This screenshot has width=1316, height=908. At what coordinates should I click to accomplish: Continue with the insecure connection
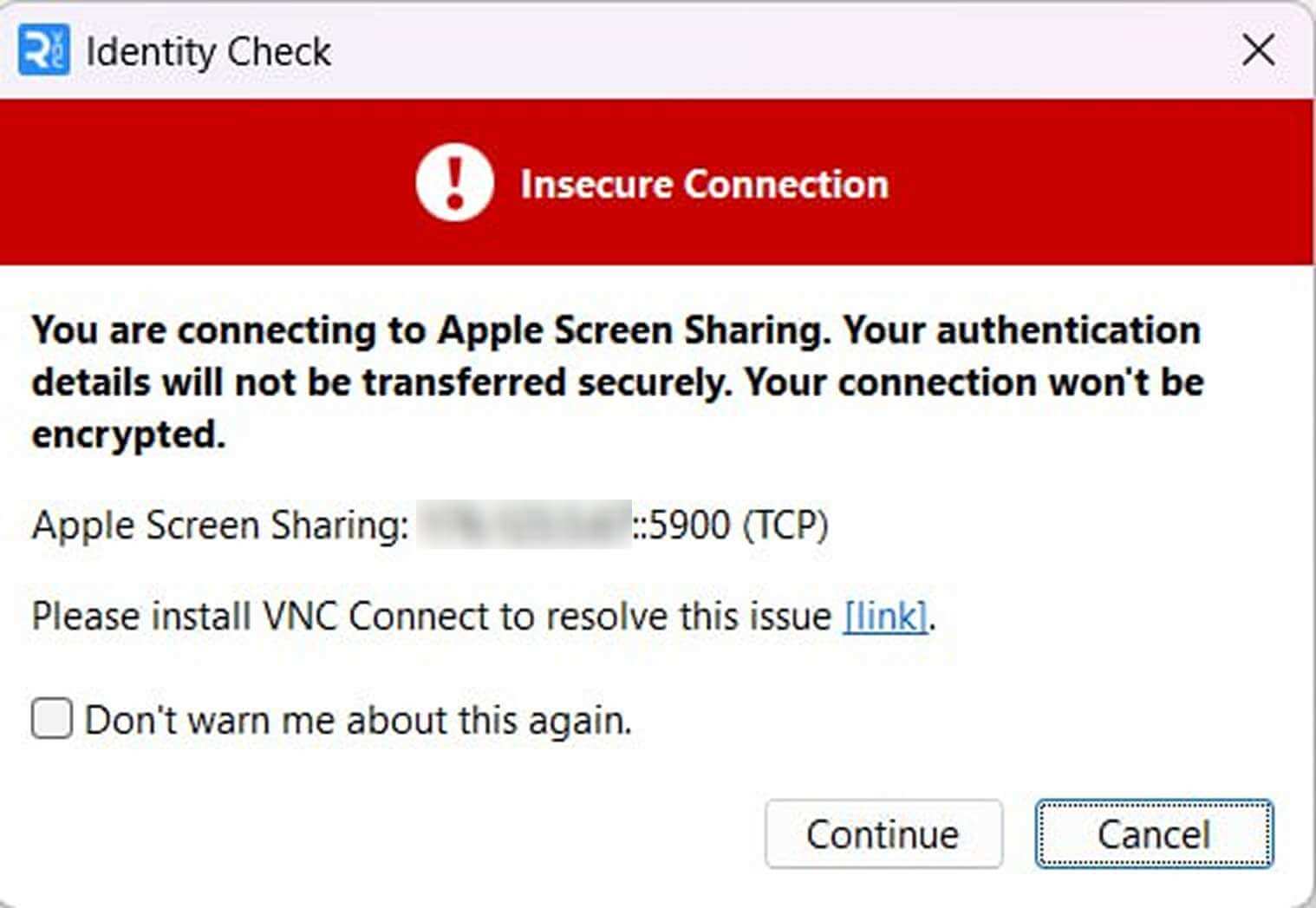coord(883,834)
